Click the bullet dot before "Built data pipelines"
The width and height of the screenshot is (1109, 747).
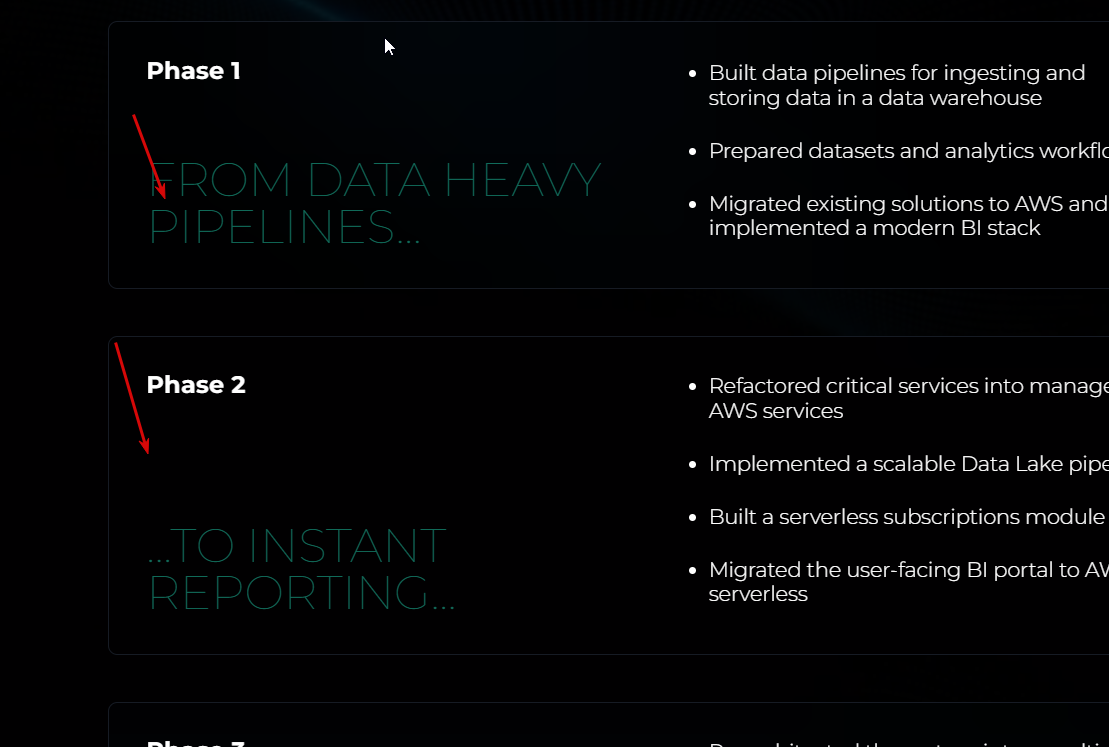(x=693, y=73)
